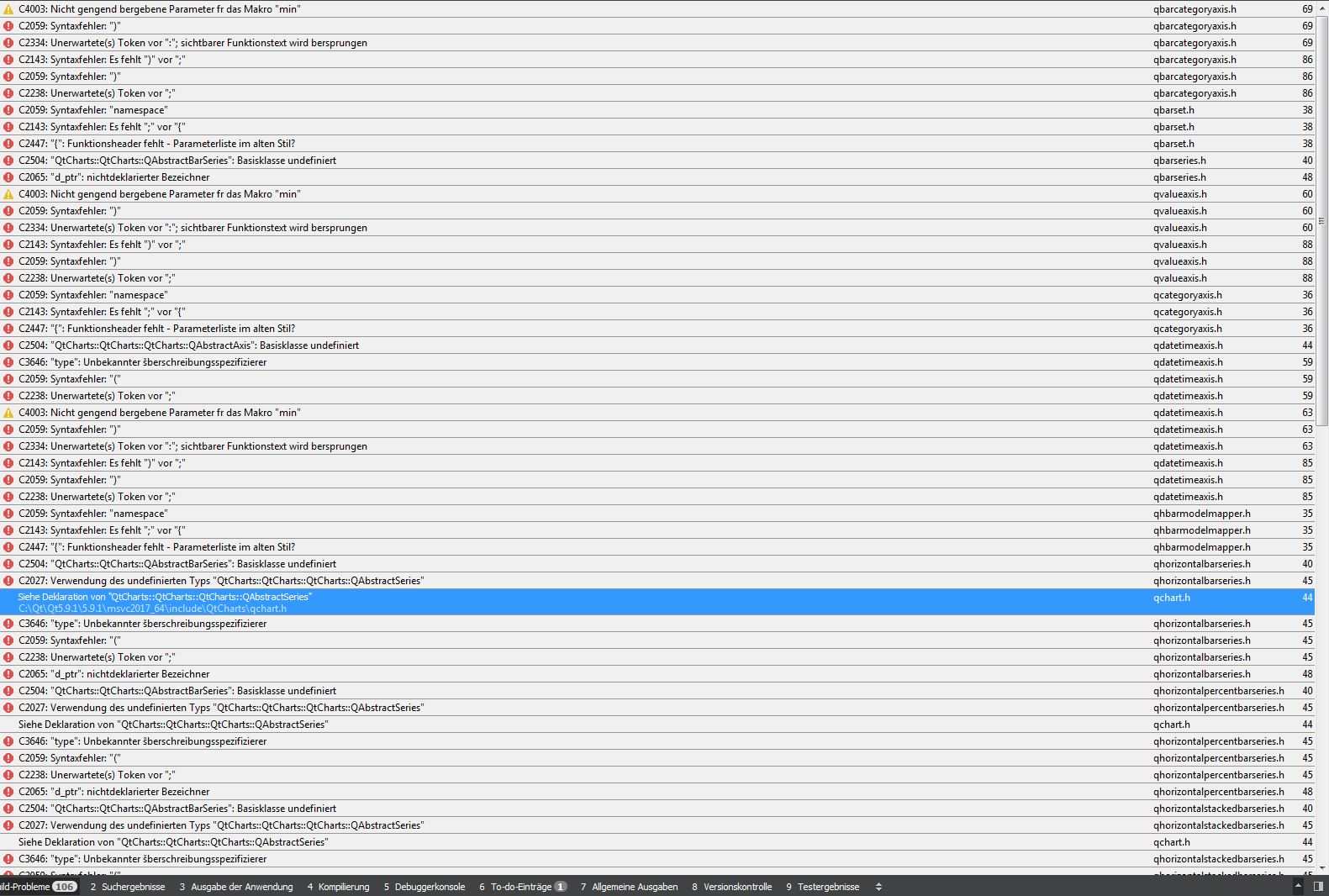Maximize the output pane with the arrow button
1329x896 pixels.
[1298, 887]
